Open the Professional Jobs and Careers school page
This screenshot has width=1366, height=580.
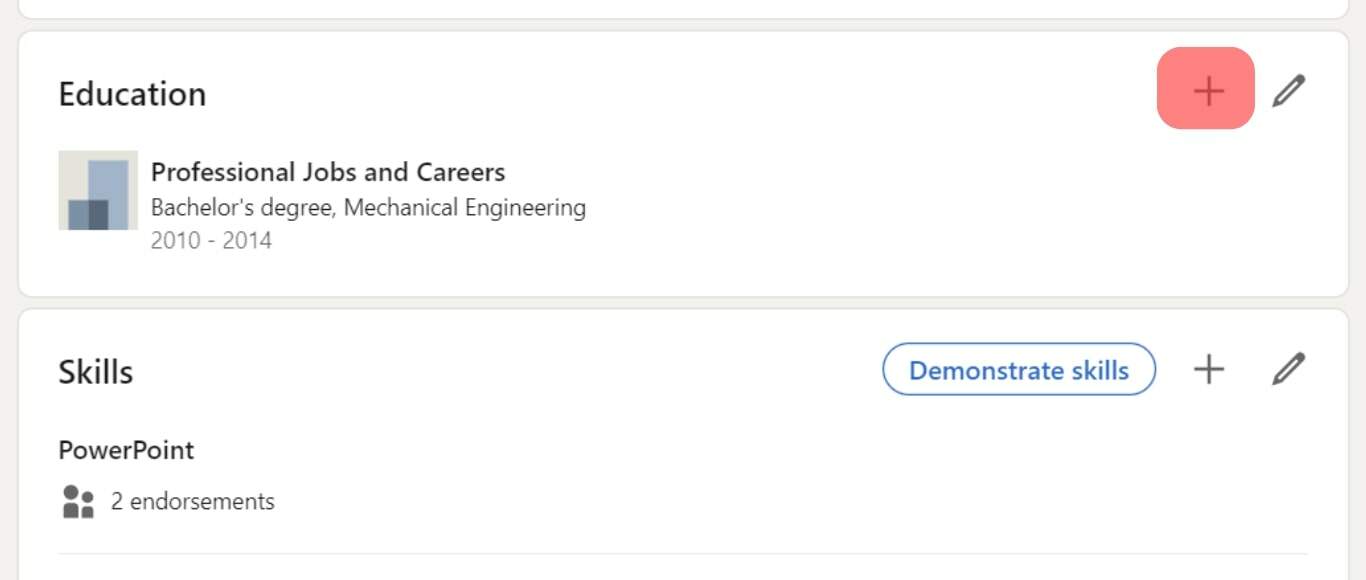point(328,171)
